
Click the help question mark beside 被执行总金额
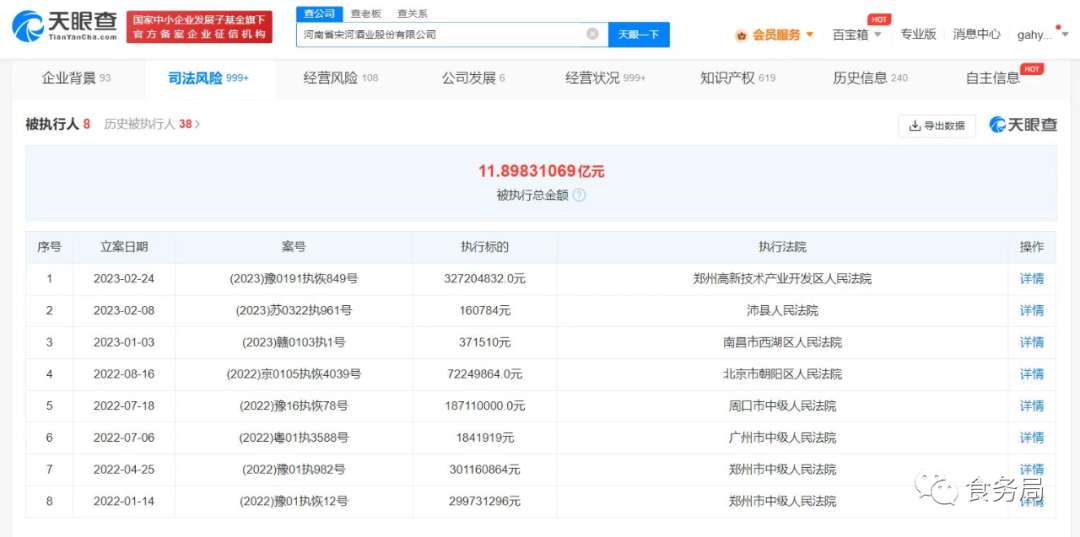pyautogui.click(x=579, y=196)
